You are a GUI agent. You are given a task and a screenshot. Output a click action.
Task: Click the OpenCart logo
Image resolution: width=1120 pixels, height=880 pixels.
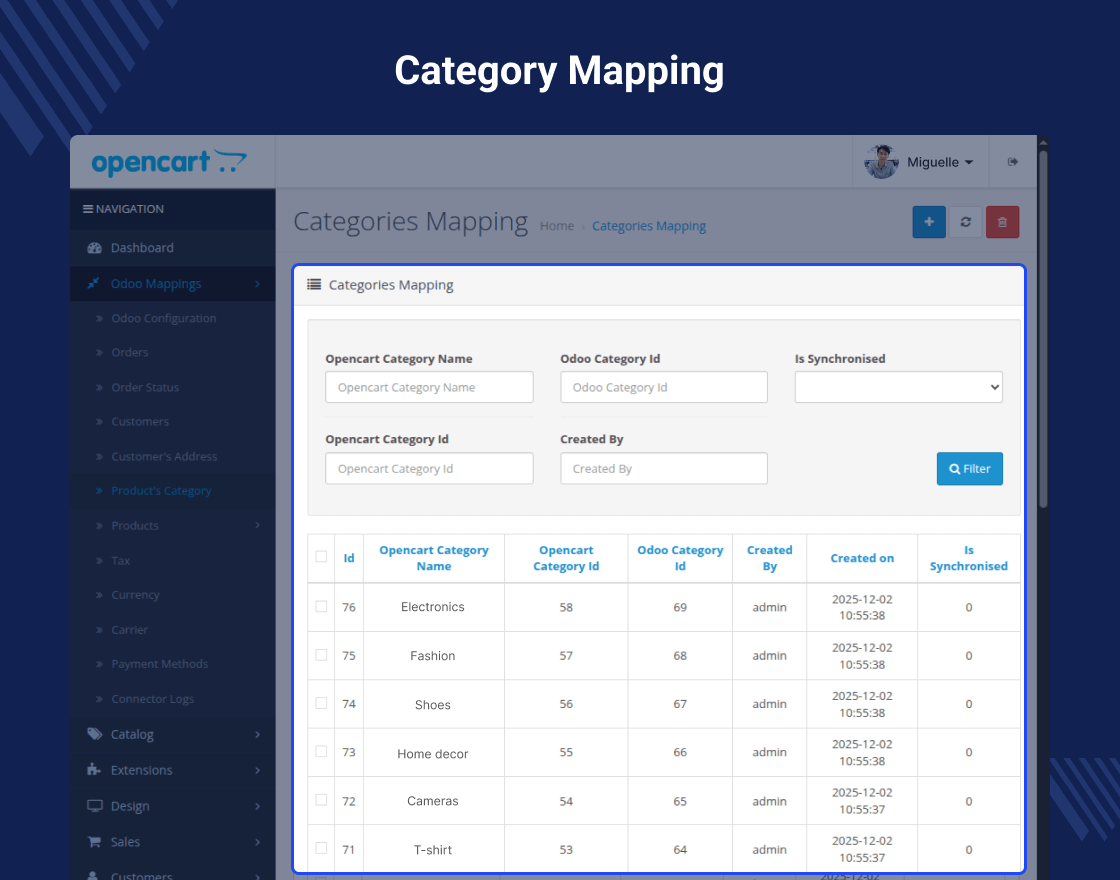pyautogui.click(x=169, y=162)
